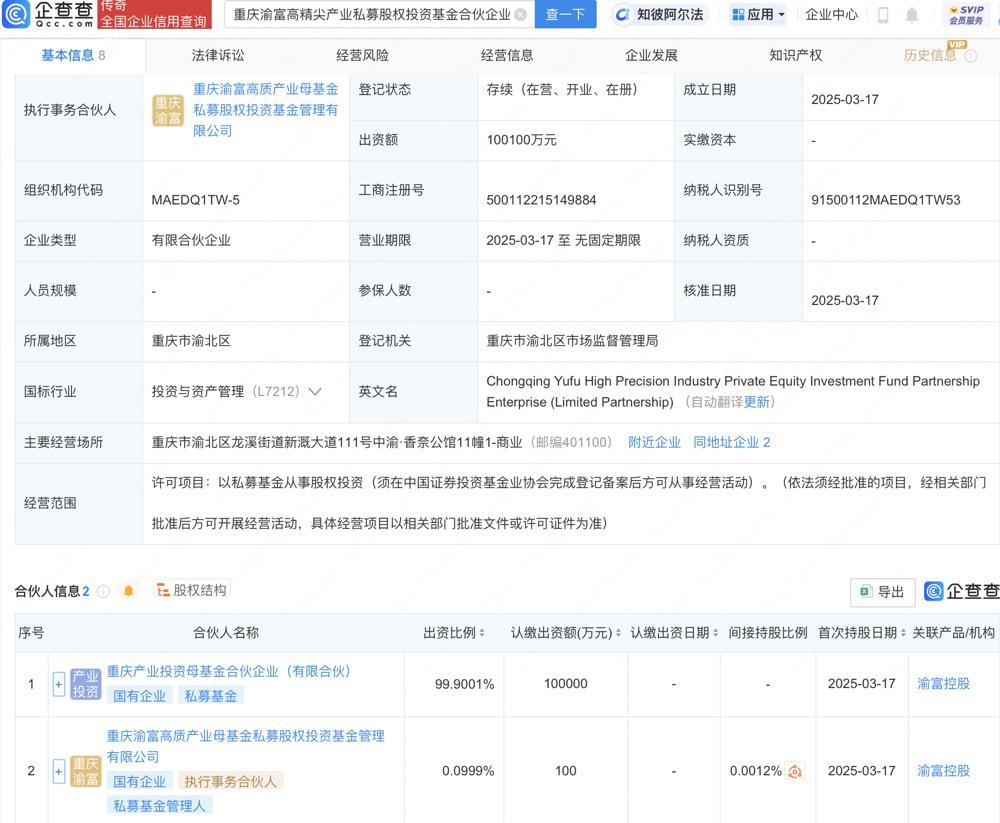Clear the search box text
The height and width of the screenshot is (823, 1000).
tap(520, 14)
